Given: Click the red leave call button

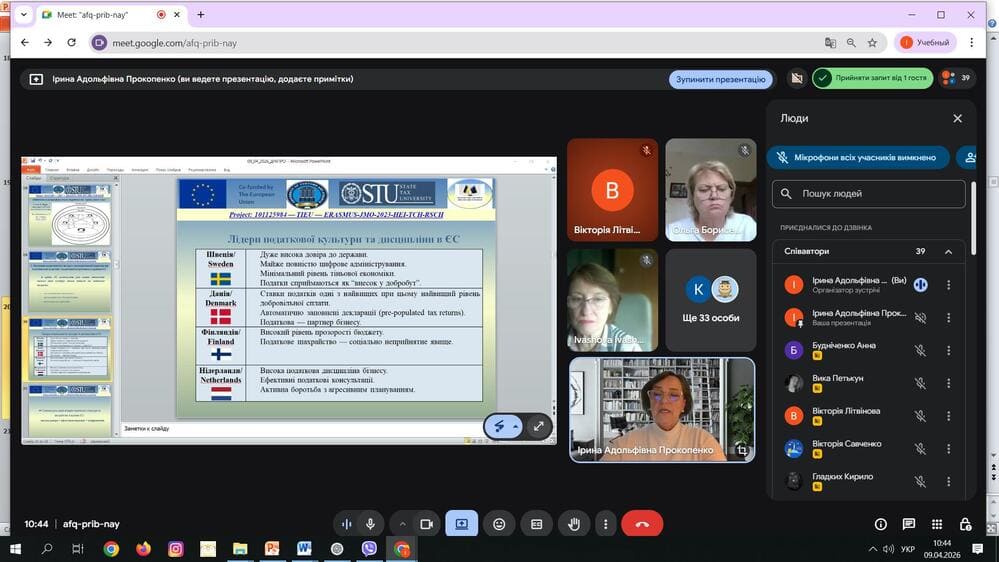Looking at the screenshot, I should 642,524.
